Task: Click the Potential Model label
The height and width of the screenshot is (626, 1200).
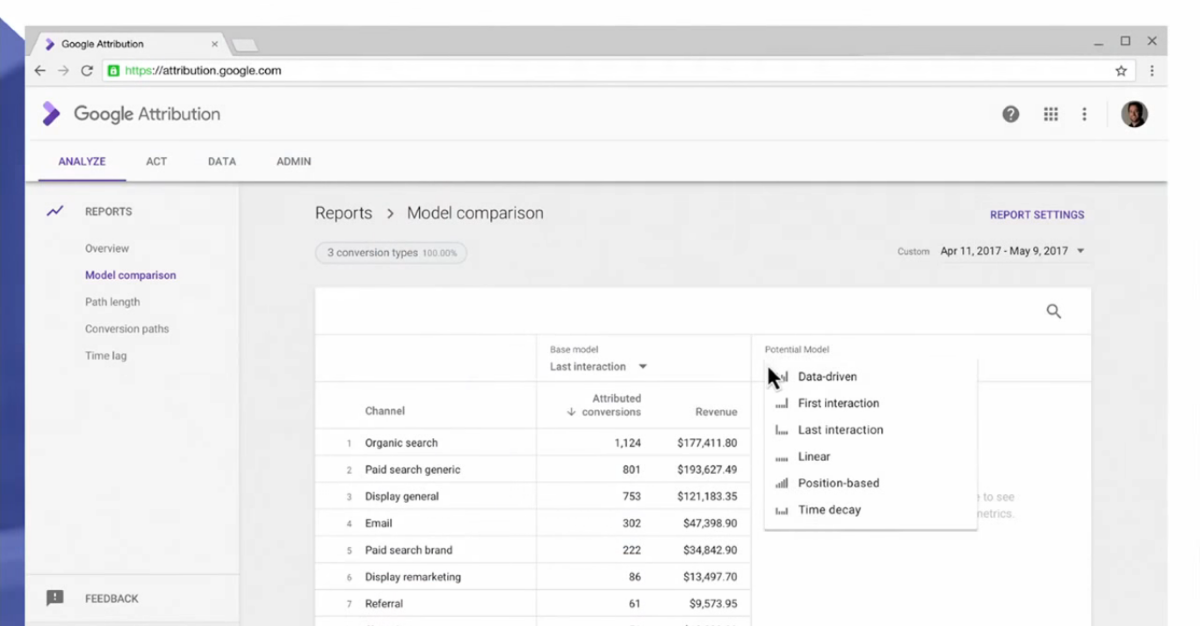Action: point(797,350)
